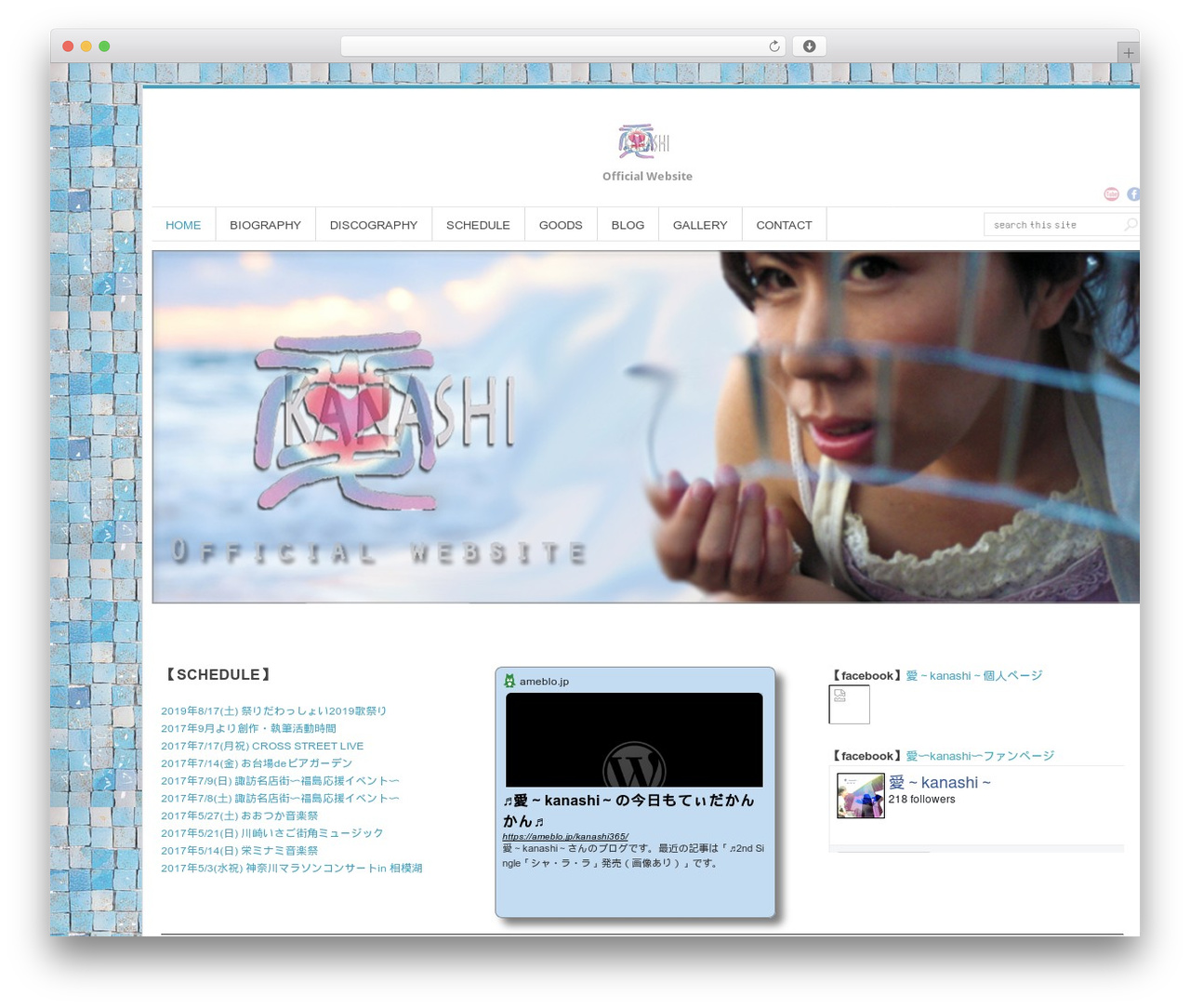Open the '愛 ~ kanashi ~' page name link
Viewport: 1190px width, 1008px height.
[x=940, y=782]
